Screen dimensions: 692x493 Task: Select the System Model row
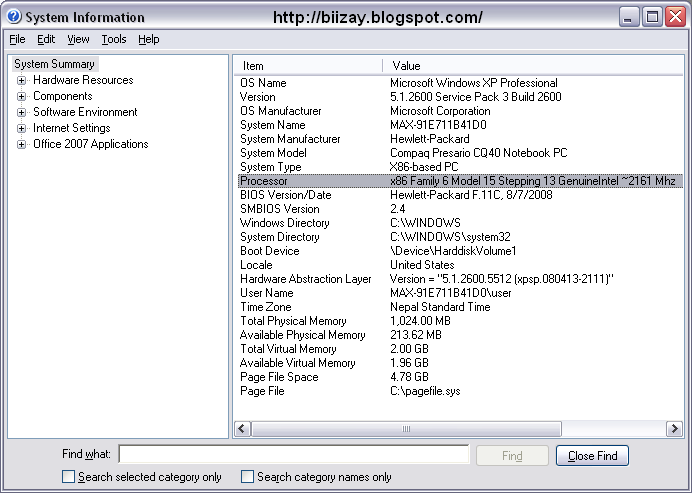[459, 153]
